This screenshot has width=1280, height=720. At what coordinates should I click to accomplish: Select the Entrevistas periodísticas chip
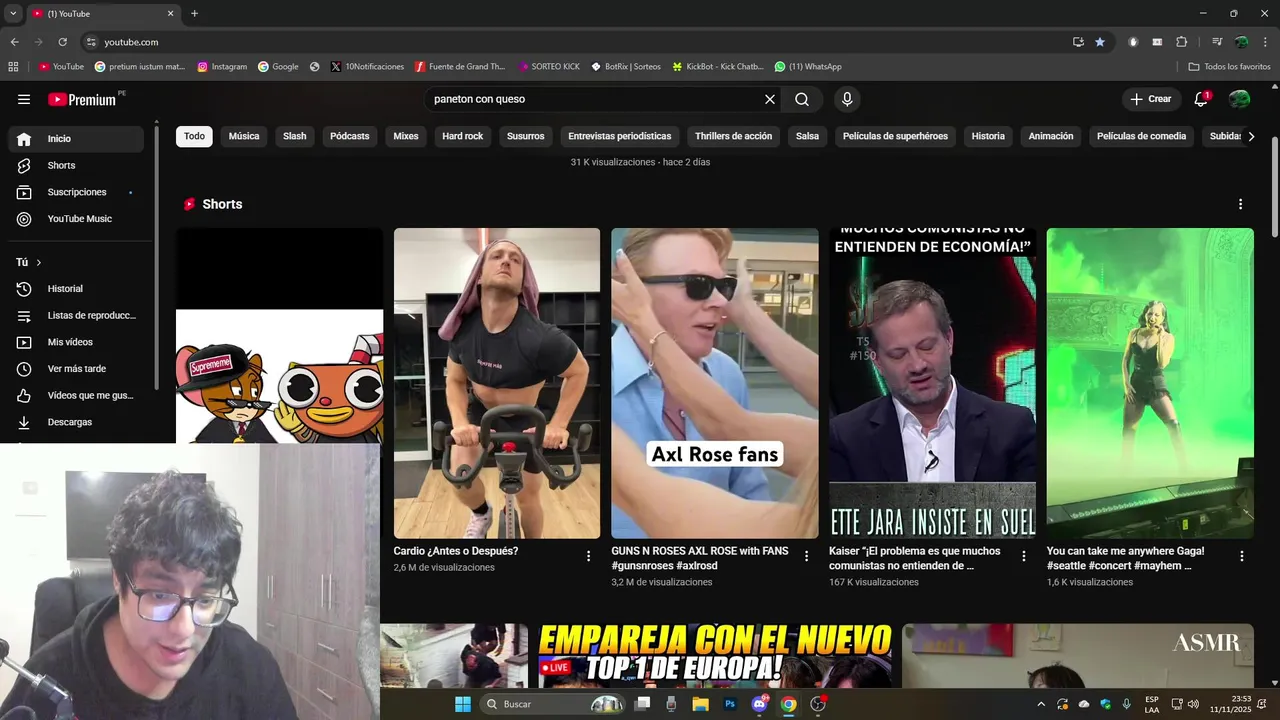[x=620, y=136]
